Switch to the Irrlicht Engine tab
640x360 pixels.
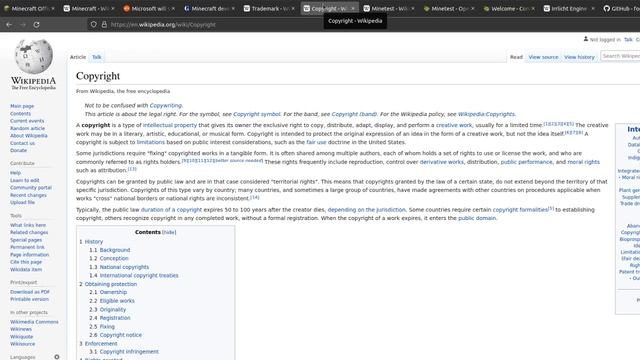pyautogui.click(x=569, y=9)
